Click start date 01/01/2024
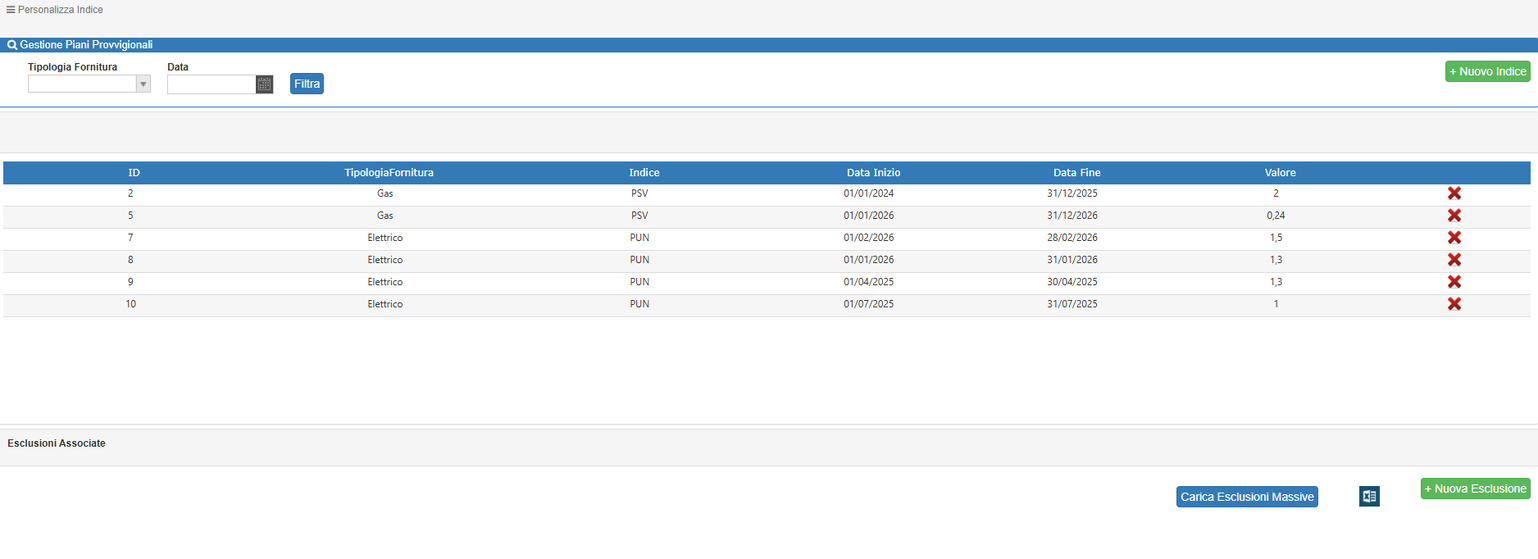The height and width of the screenshot is (559, 1538). (869, 194)
